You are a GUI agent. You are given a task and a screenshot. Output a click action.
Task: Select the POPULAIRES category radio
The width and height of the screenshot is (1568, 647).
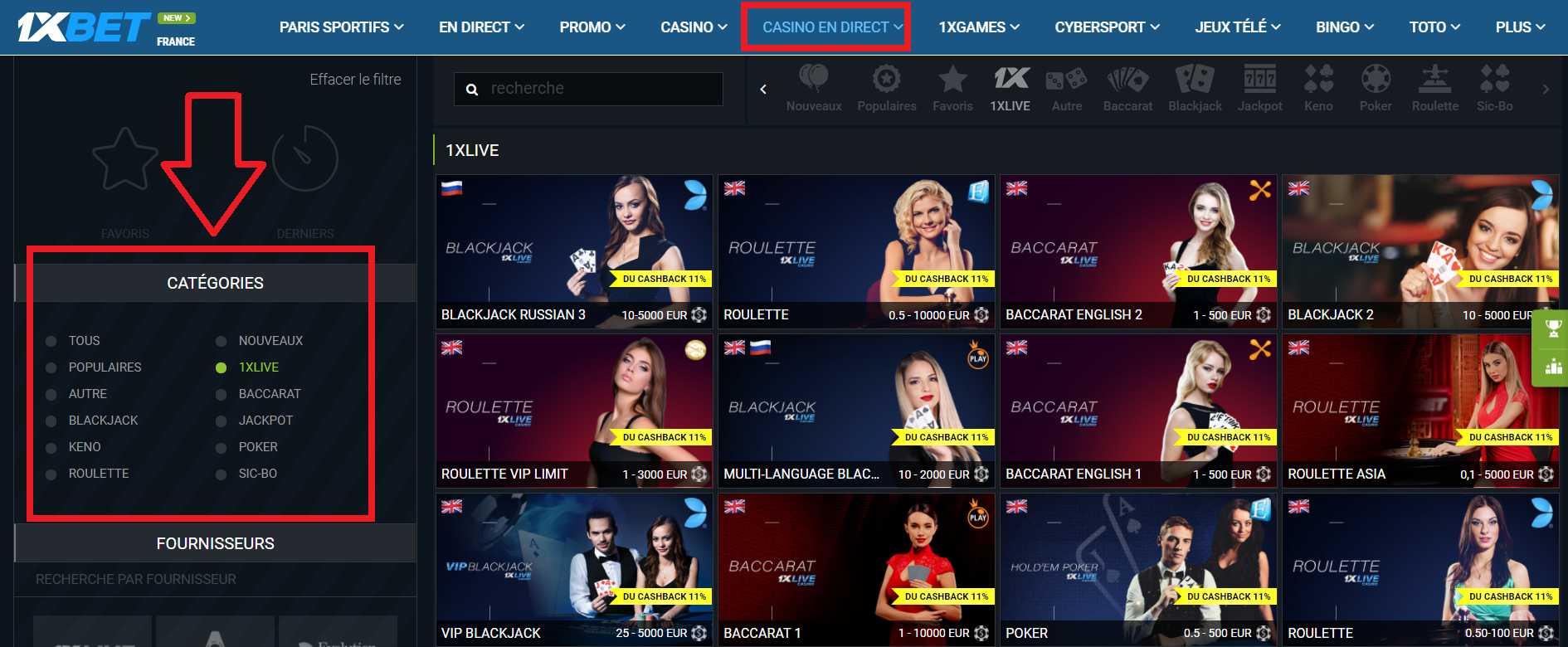point(51,367)
